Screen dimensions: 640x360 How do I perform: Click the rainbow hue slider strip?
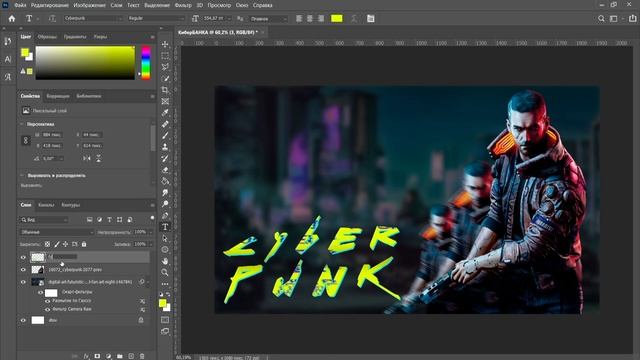click(146, 63)
